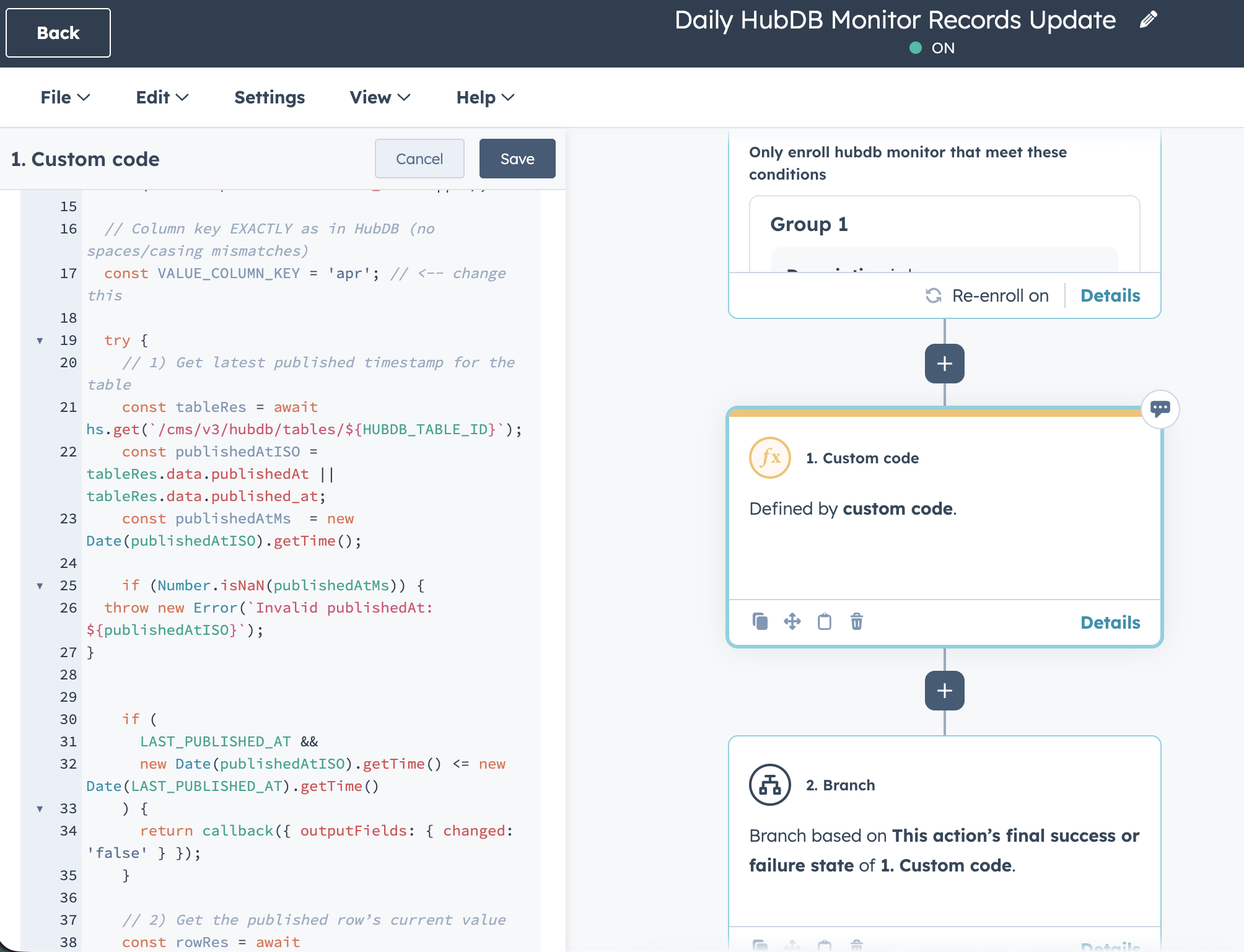
Task: Add action with plus button above Custom code
Action: [944, 364]
